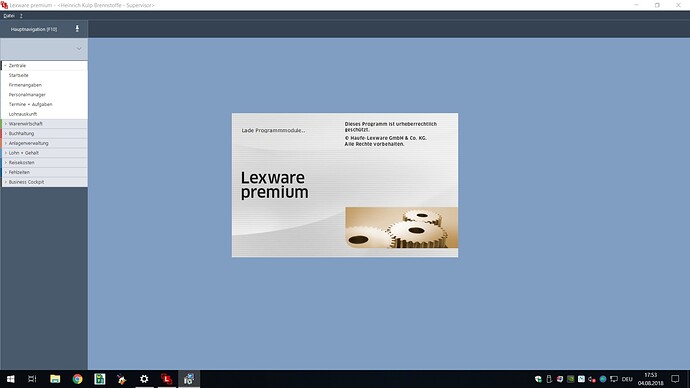Expand the Buchhaltung section
This screenshot has width=690, height=388.
pyautogui.click(x=44, y=134)
